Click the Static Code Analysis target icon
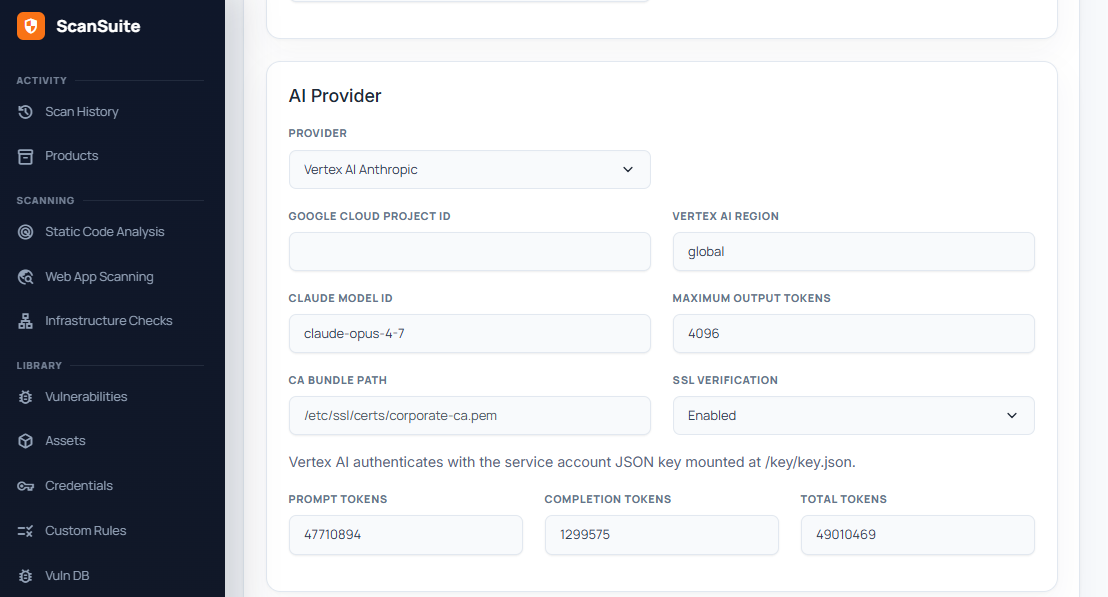 (x=25, y=232)
